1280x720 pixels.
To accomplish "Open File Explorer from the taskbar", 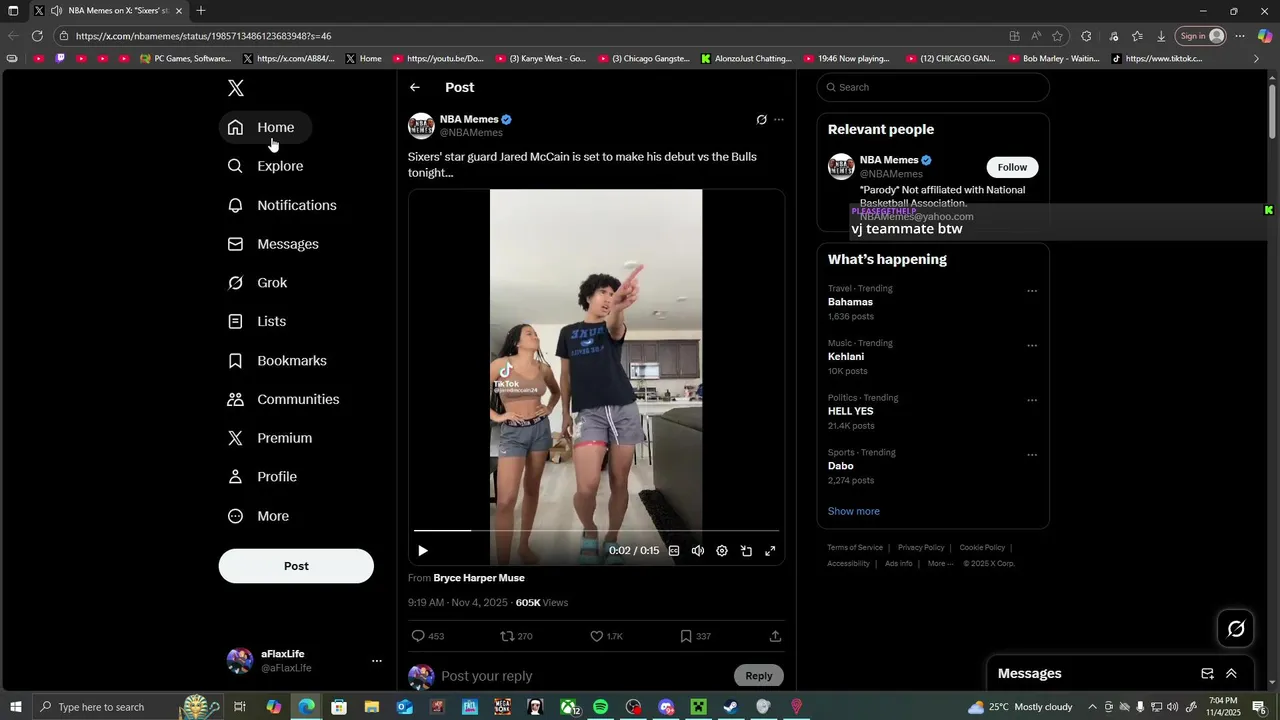I will pyautogui.click(x=372, y=707).
